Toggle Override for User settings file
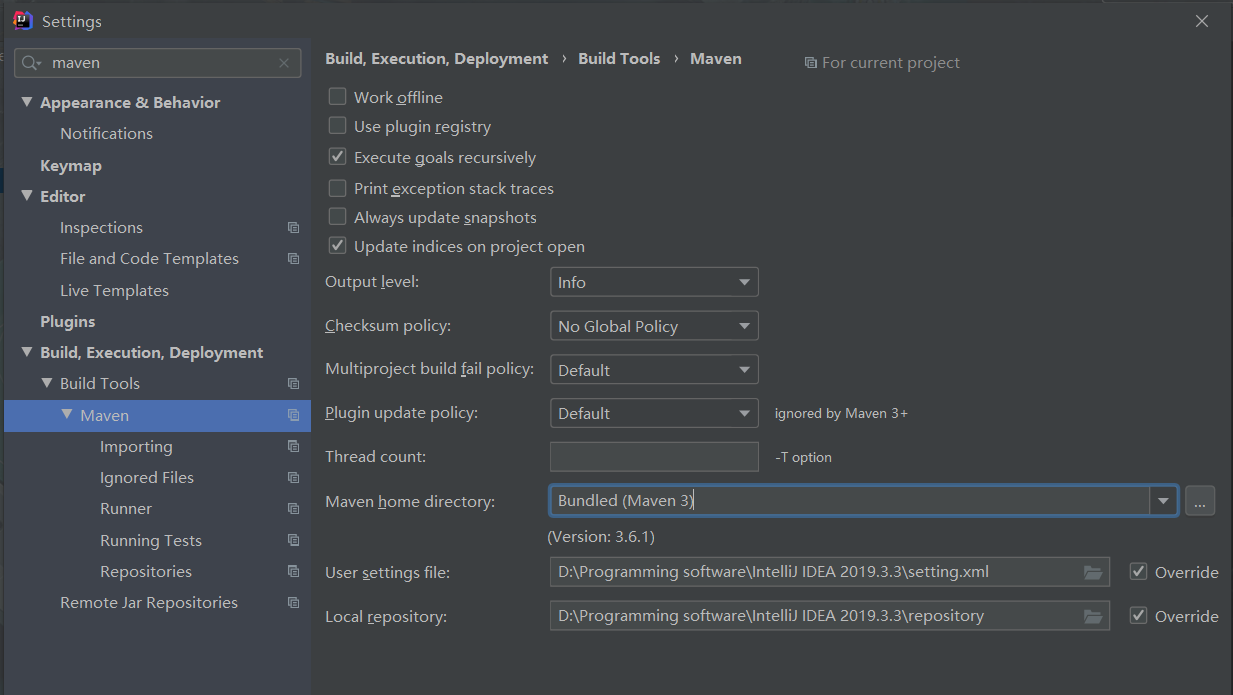The width and height of the screenshot is (1233, 695). tap(1138, 572)
